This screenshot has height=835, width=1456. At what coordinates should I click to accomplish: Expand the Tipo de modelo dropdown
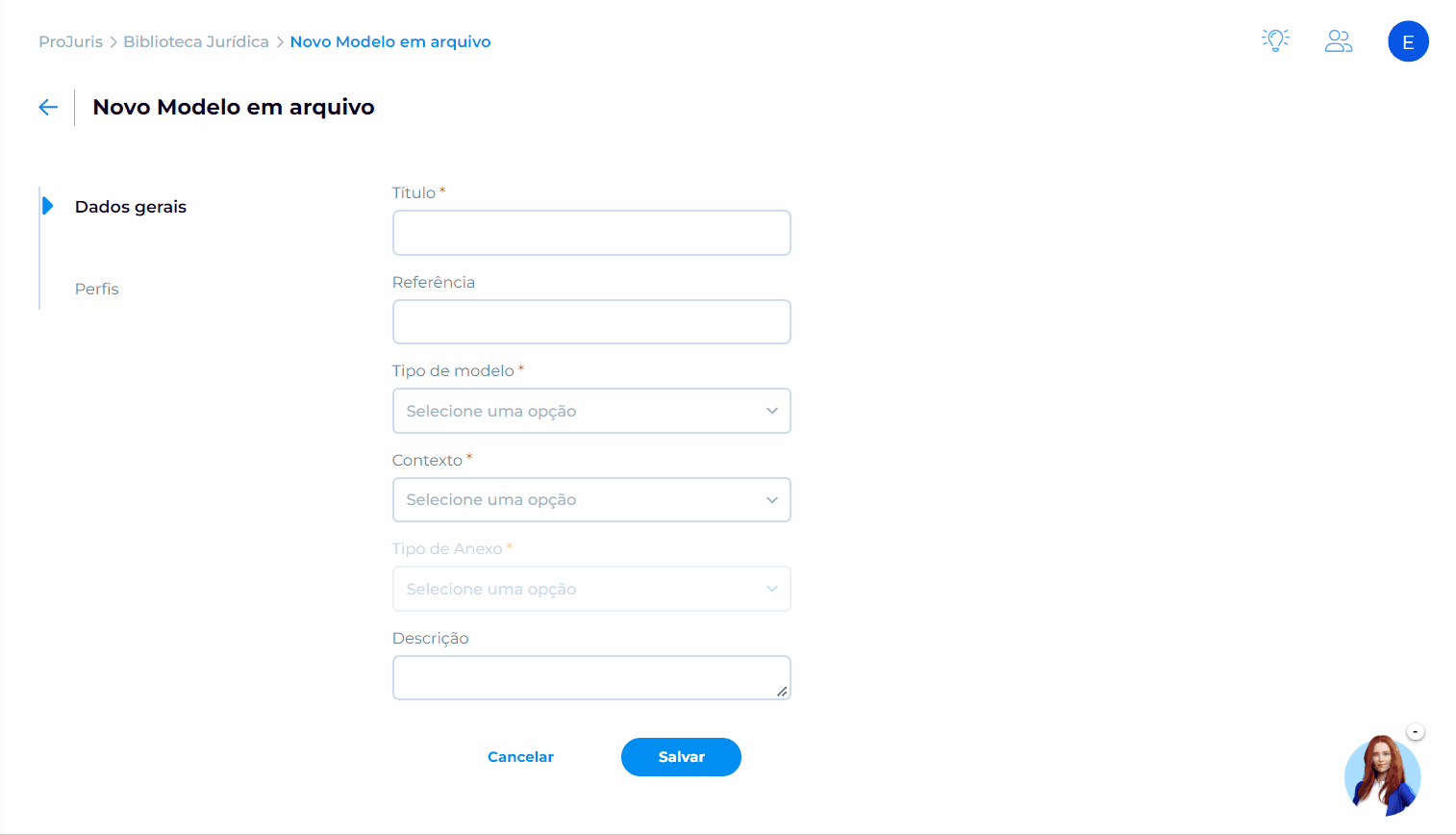click(591, 411)
